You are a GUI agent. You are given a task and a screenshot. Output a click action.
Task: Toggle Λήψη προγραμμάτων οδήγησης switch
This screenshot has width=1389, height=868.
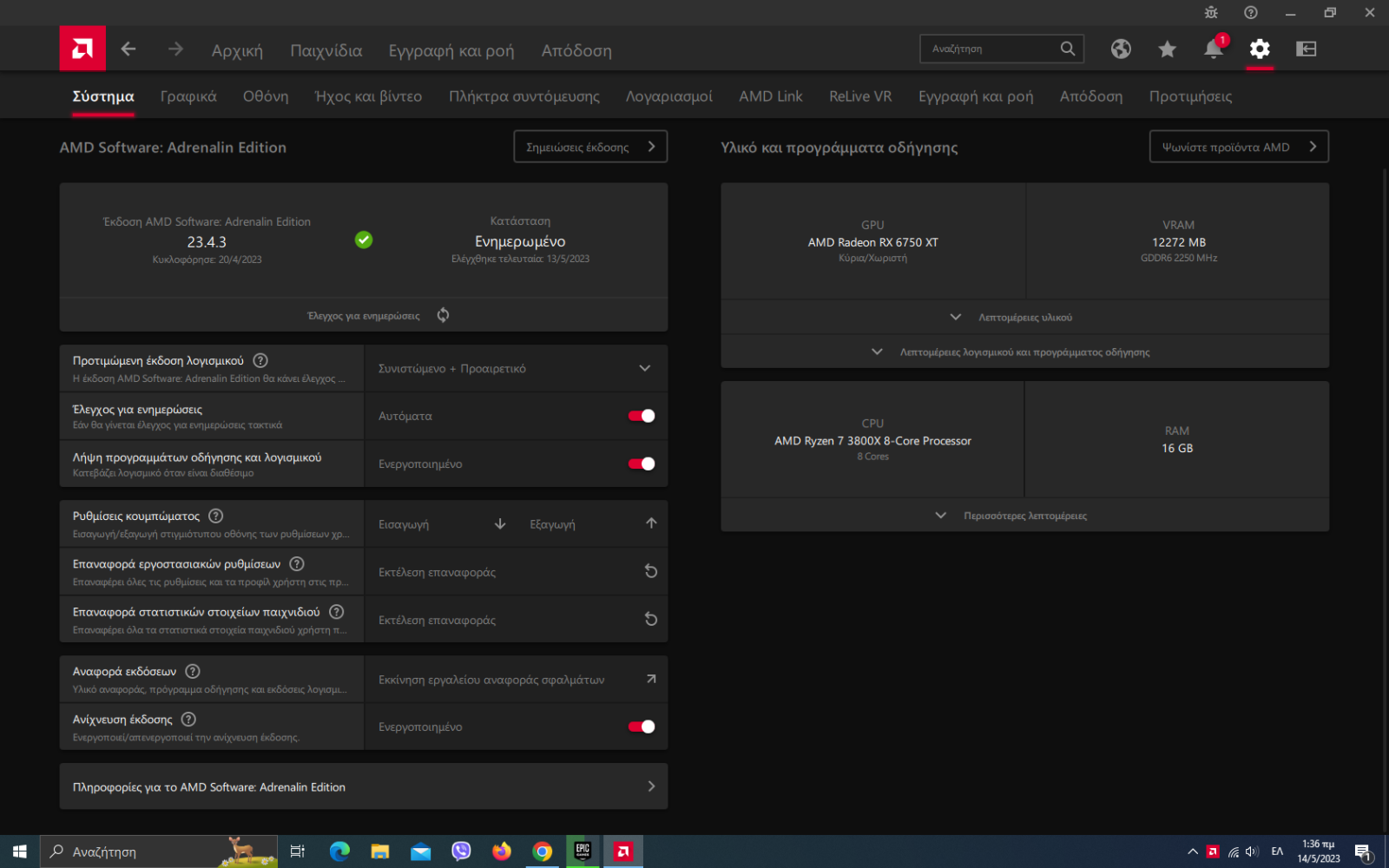click(x=642, y=464)
